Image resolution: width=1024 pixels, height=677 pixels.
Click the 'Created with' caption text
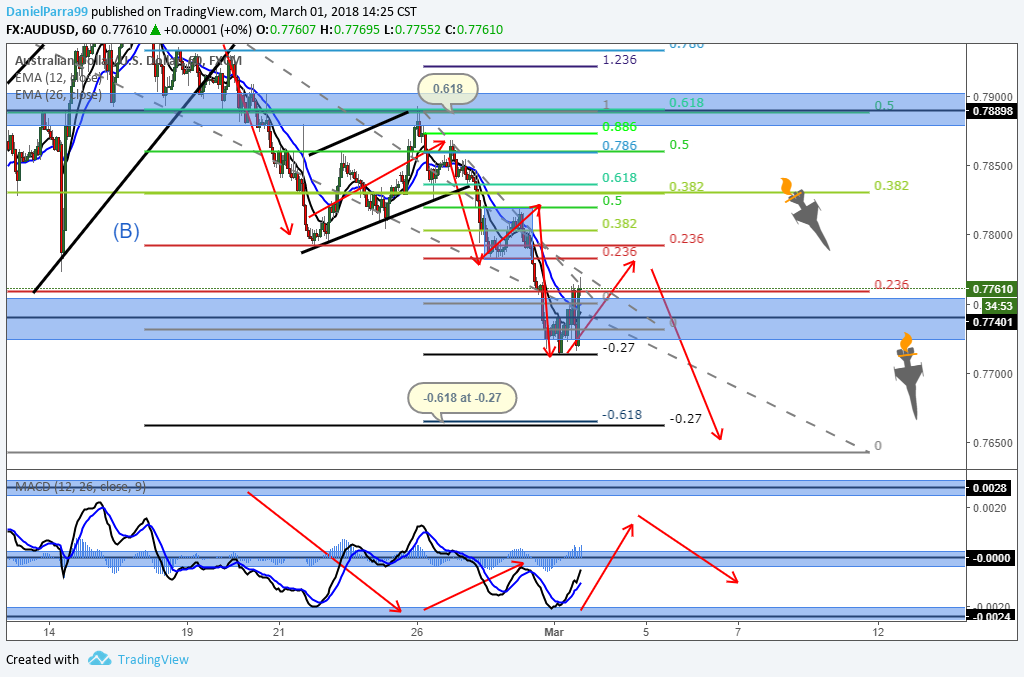pos(42,659)
